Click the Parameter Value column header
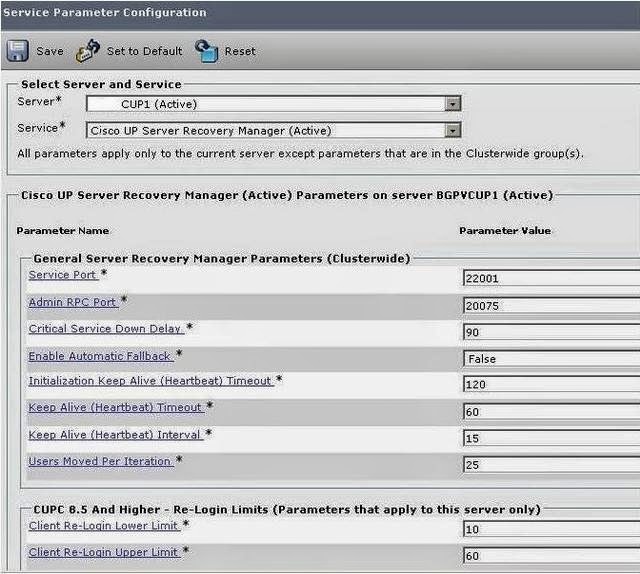 click(505, 231)
